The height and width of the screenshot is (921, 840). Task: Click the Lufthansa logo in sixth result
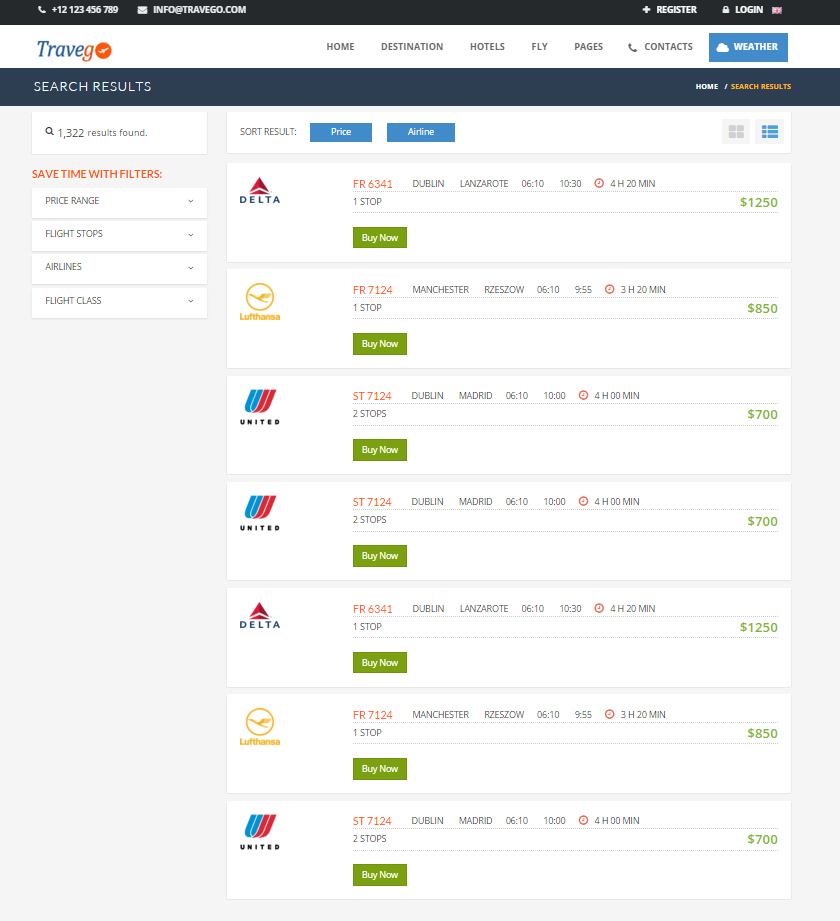point(260,727)
